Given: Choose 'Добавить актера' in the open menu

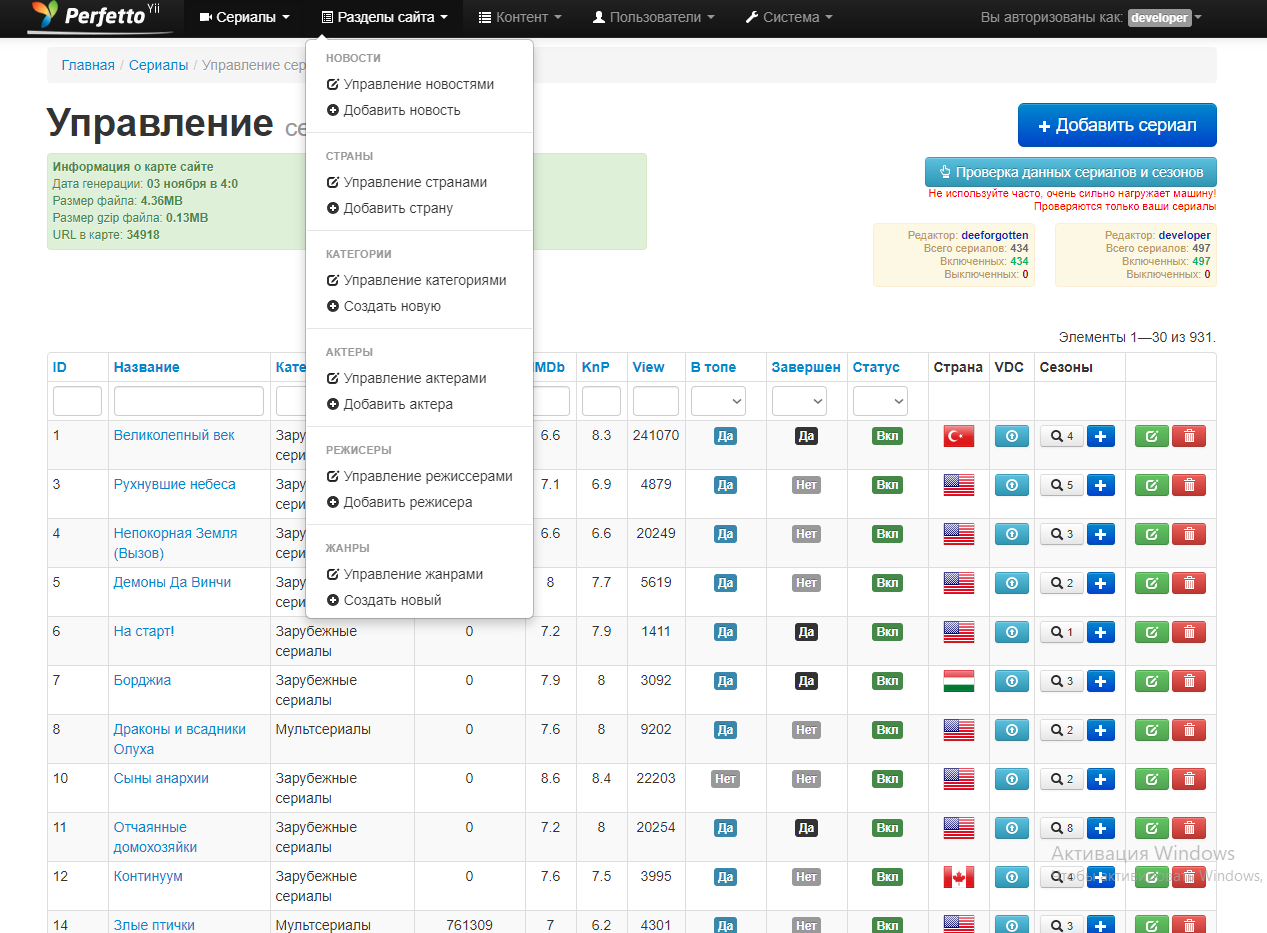Looking at the screenshot, I should (398, 405).
